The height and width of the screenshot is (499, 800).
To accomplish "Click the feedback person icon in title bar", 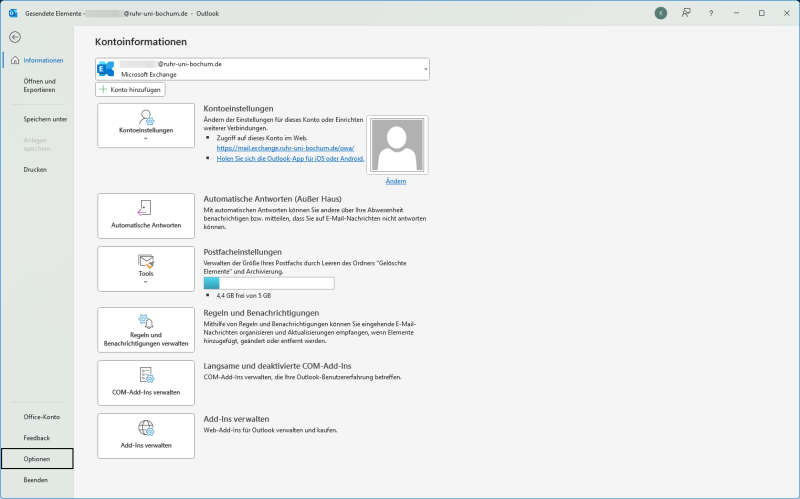I will tap(686, 13).
